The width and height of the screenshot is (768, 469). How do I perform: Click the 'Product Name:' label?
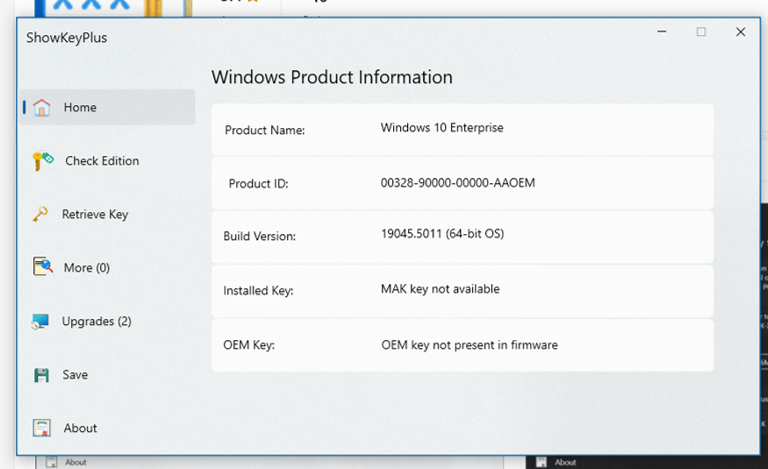point(264,130)
